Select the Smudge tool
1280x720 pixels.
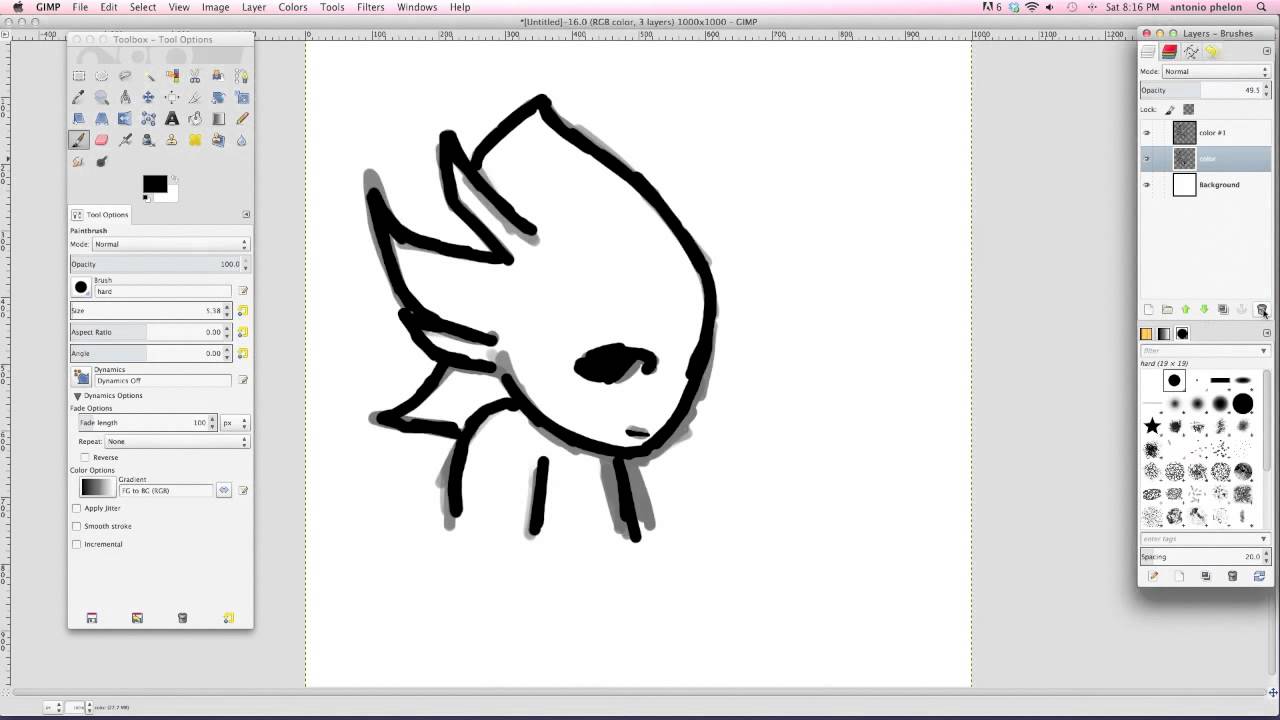pos(101,161)
